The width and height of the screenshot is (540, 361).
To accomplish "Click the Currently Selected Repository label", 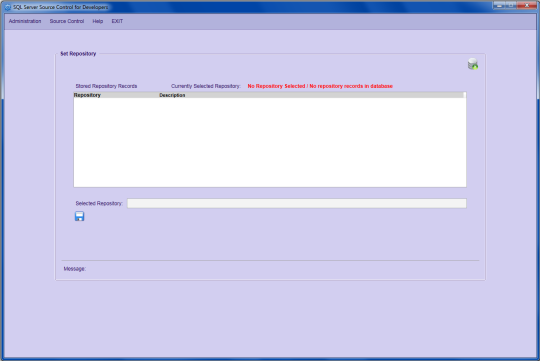I will pyautogui.click(x=206, y=86).
